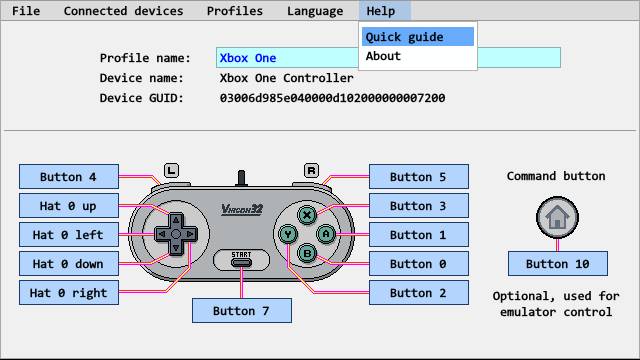Click the X button on the gamepad
Viewport: 640px width, 360px height.
(307, 215)
